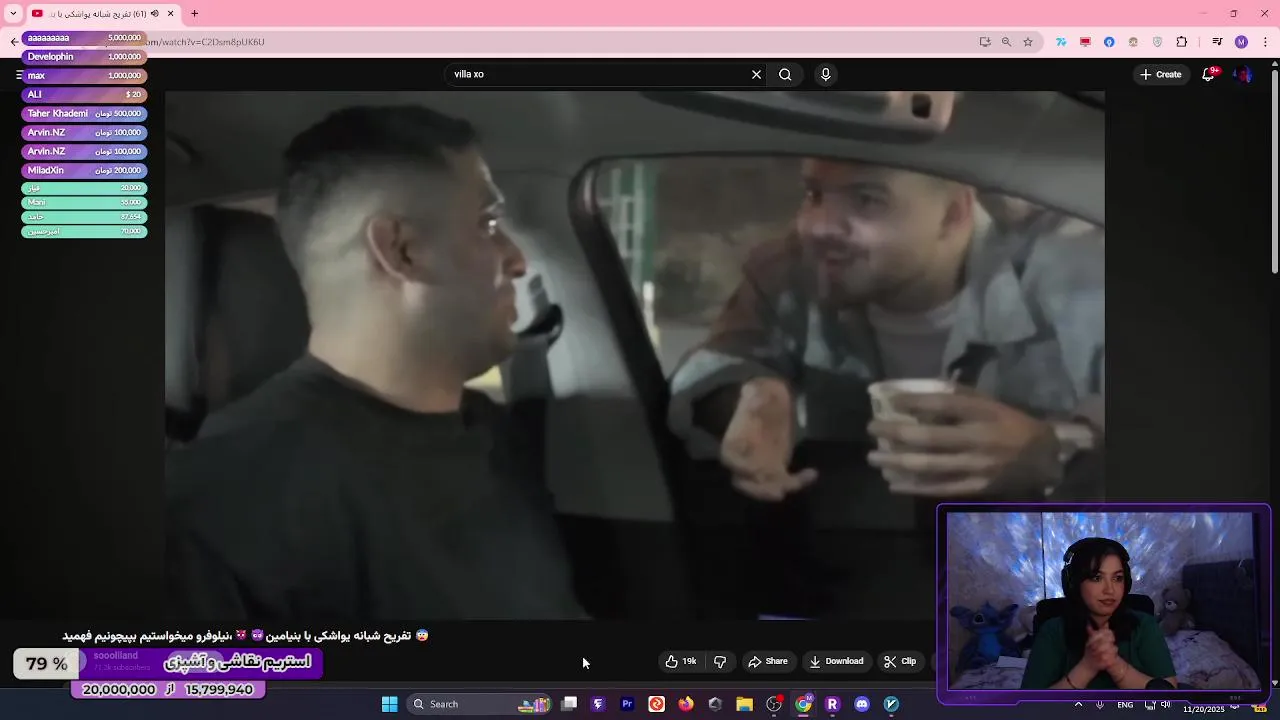Click the 79 % goal indicator
Viewport: 1280px width, 720px height.
pos(46,664)
